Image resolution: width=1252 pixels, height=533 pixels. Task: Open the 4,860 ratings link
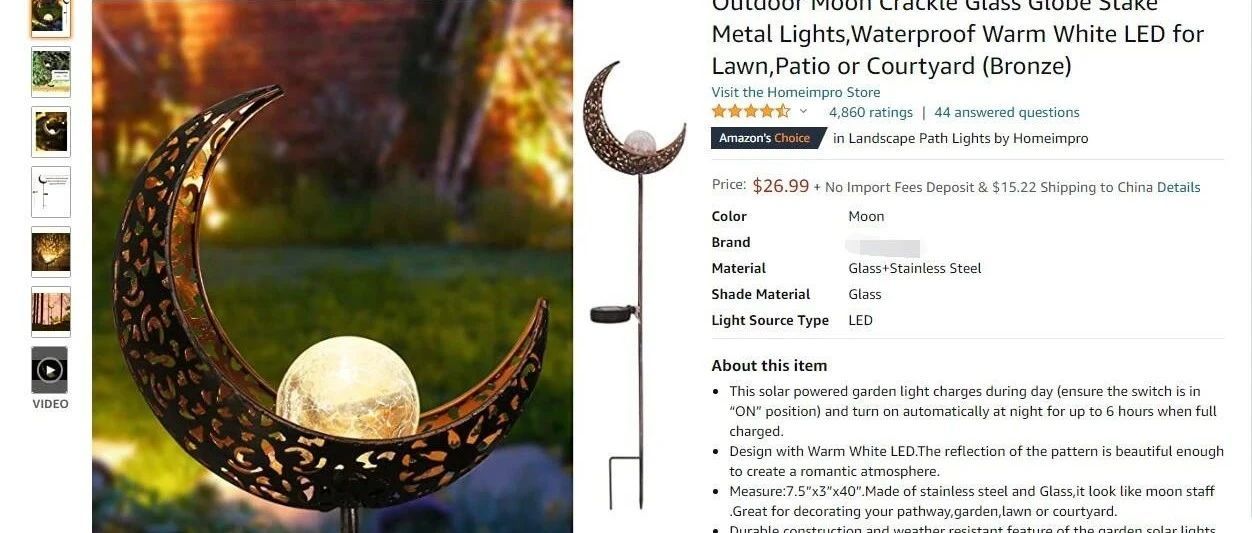coord(870,112)
